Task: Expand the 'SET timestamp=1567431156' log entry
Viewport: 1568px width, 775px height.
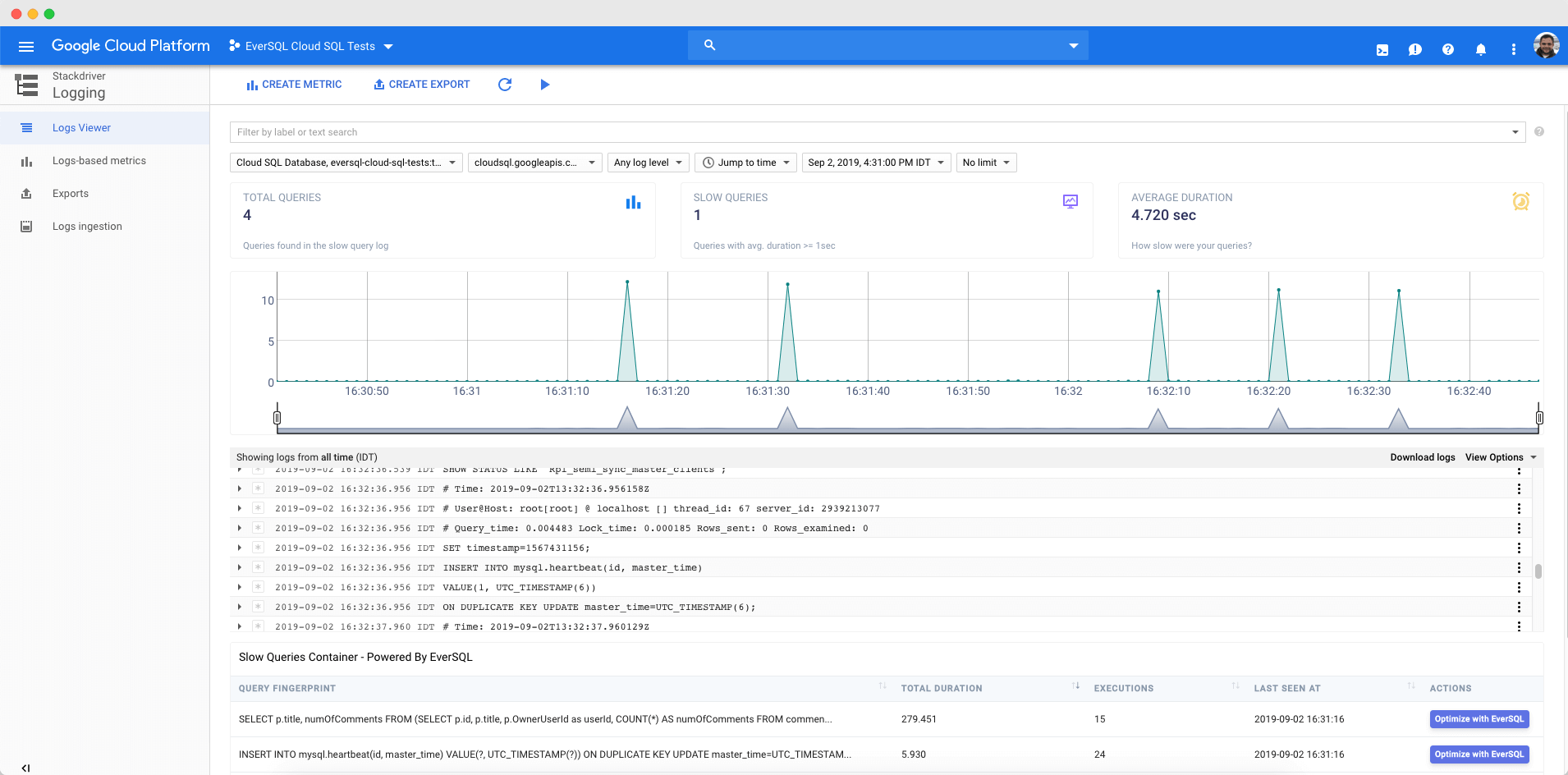Action: point(240,548)
